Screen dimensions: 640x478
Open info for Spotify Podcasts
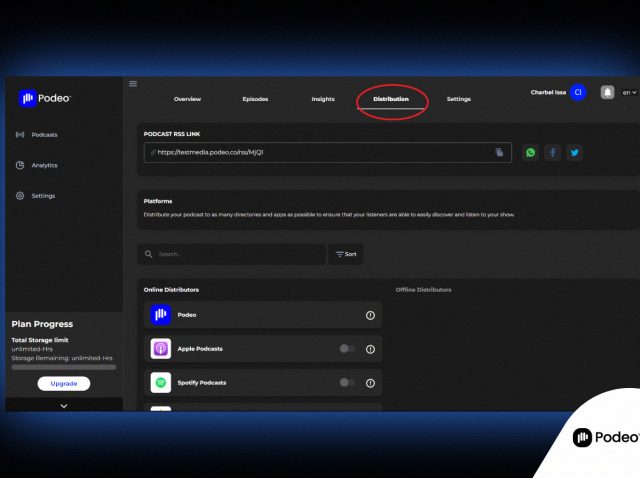[370, 383]
